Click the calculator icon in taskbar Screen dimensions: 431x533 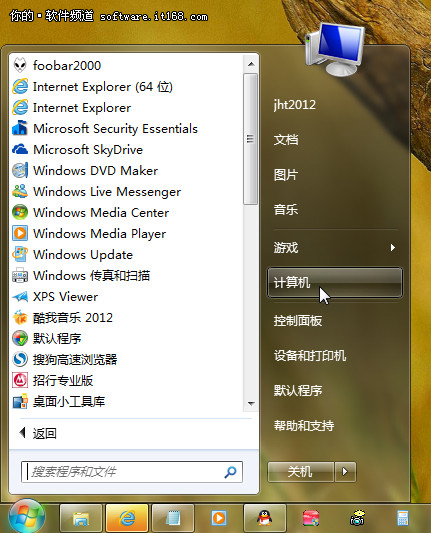click(x=403, y=519)
